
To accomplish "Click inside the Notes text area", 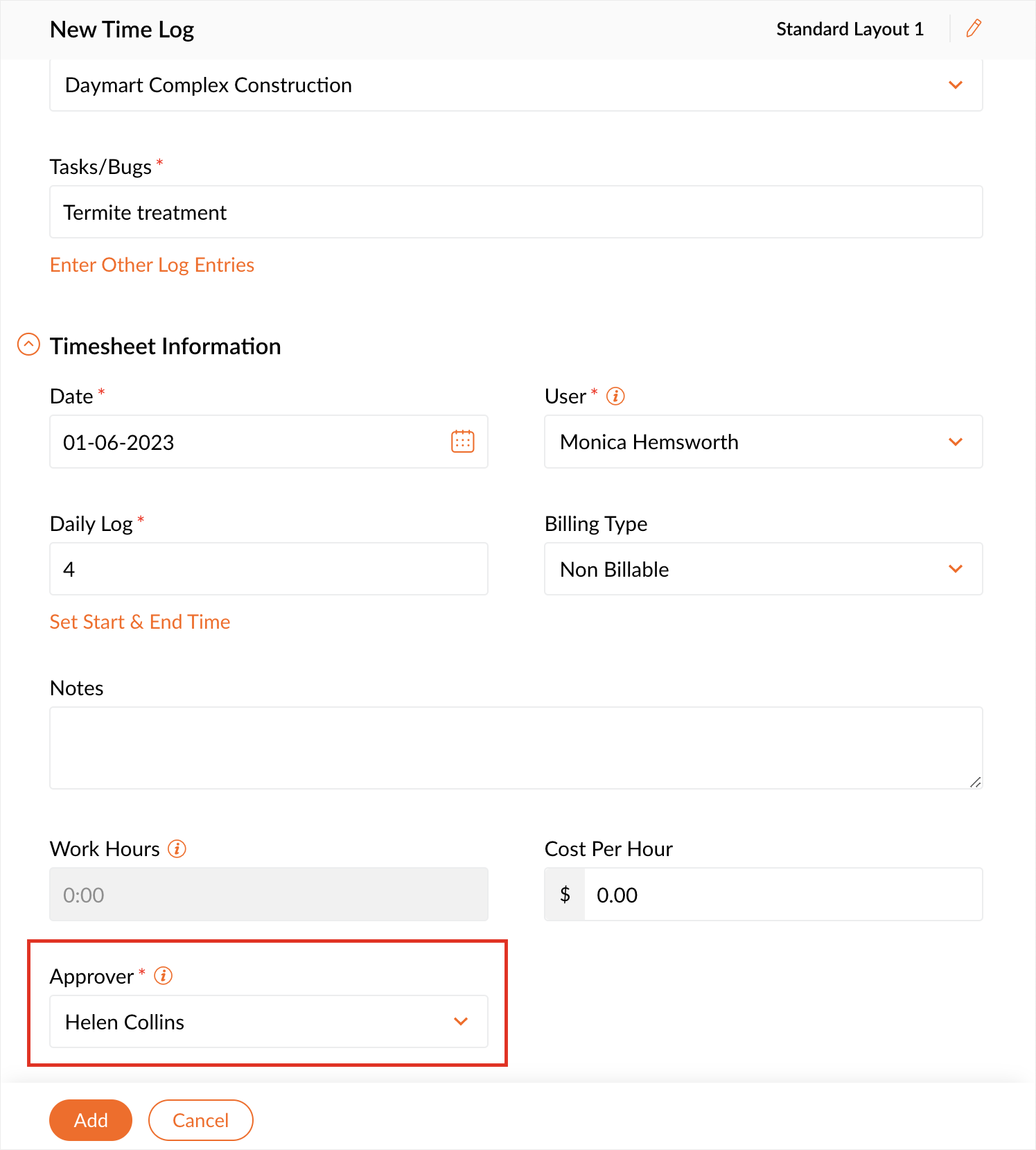I will [x=516, y=747].
